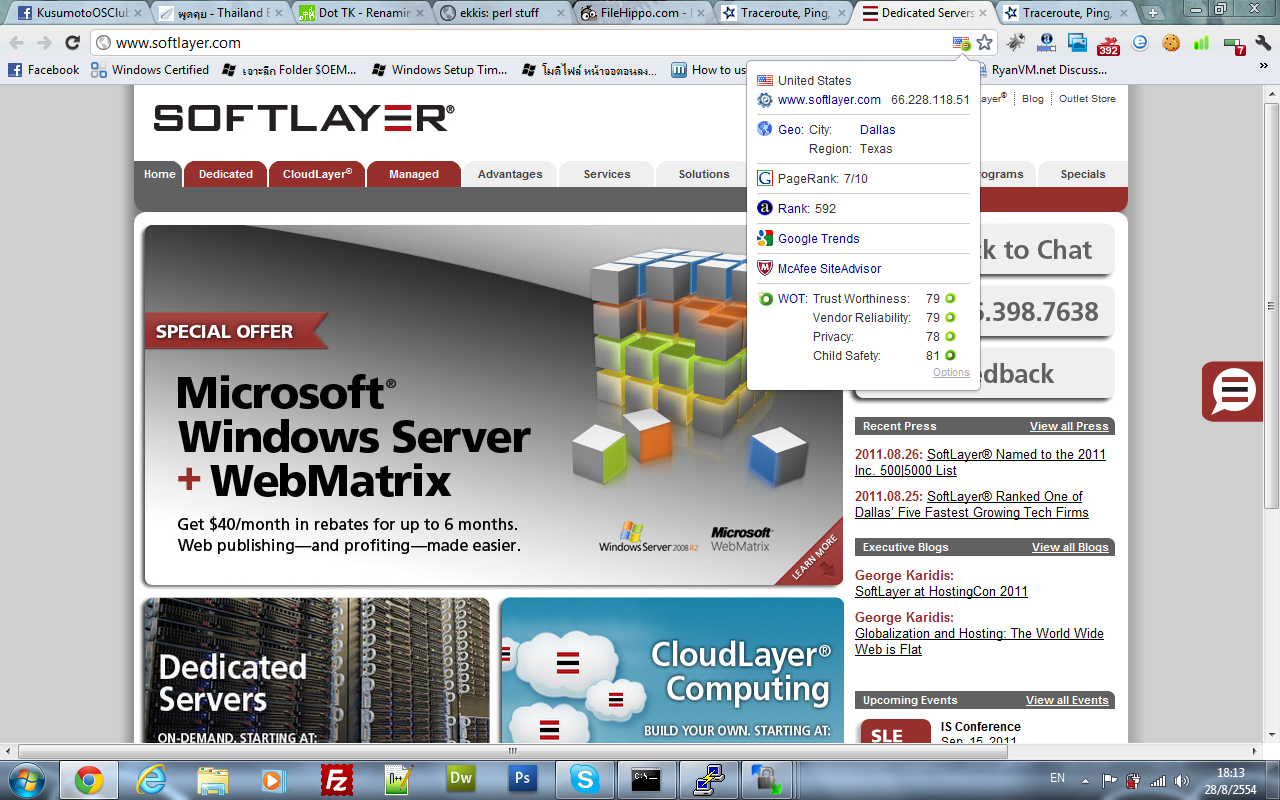Close the Dedicated Servers tab
The width and height of the screenshot is (1280, 800).
pos(984,13)
